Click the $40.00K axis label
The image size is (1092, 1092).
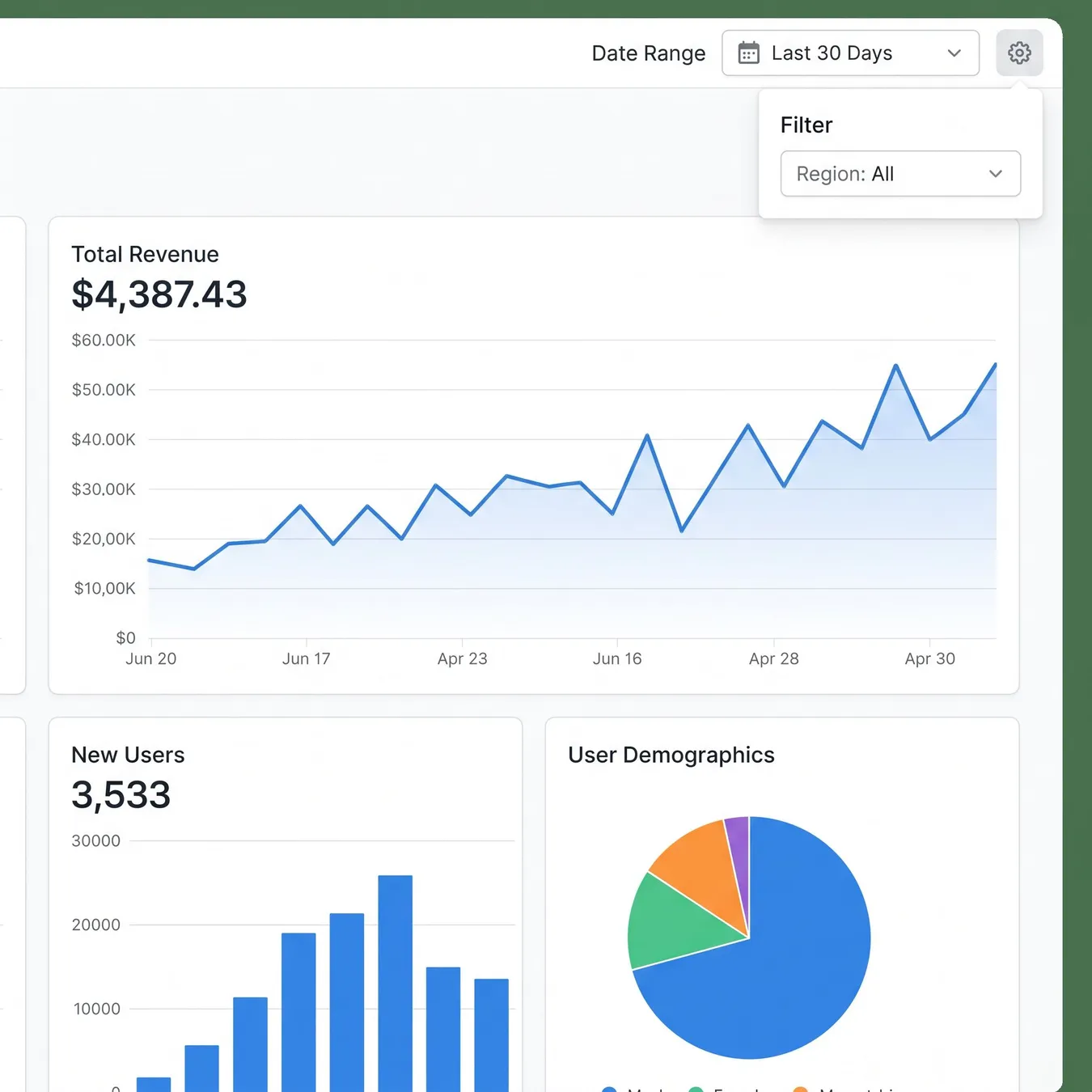tap(104, 439)
